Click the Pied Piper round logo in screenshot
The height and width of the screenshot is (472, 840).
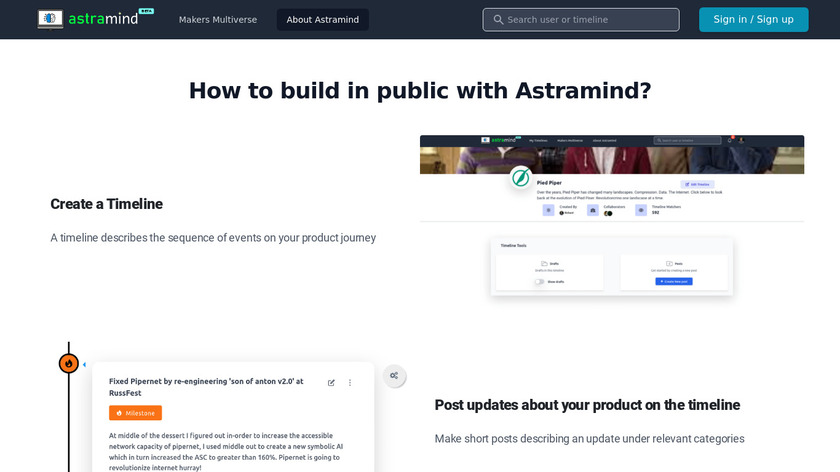pyautogui.click(x=521, y=177)
